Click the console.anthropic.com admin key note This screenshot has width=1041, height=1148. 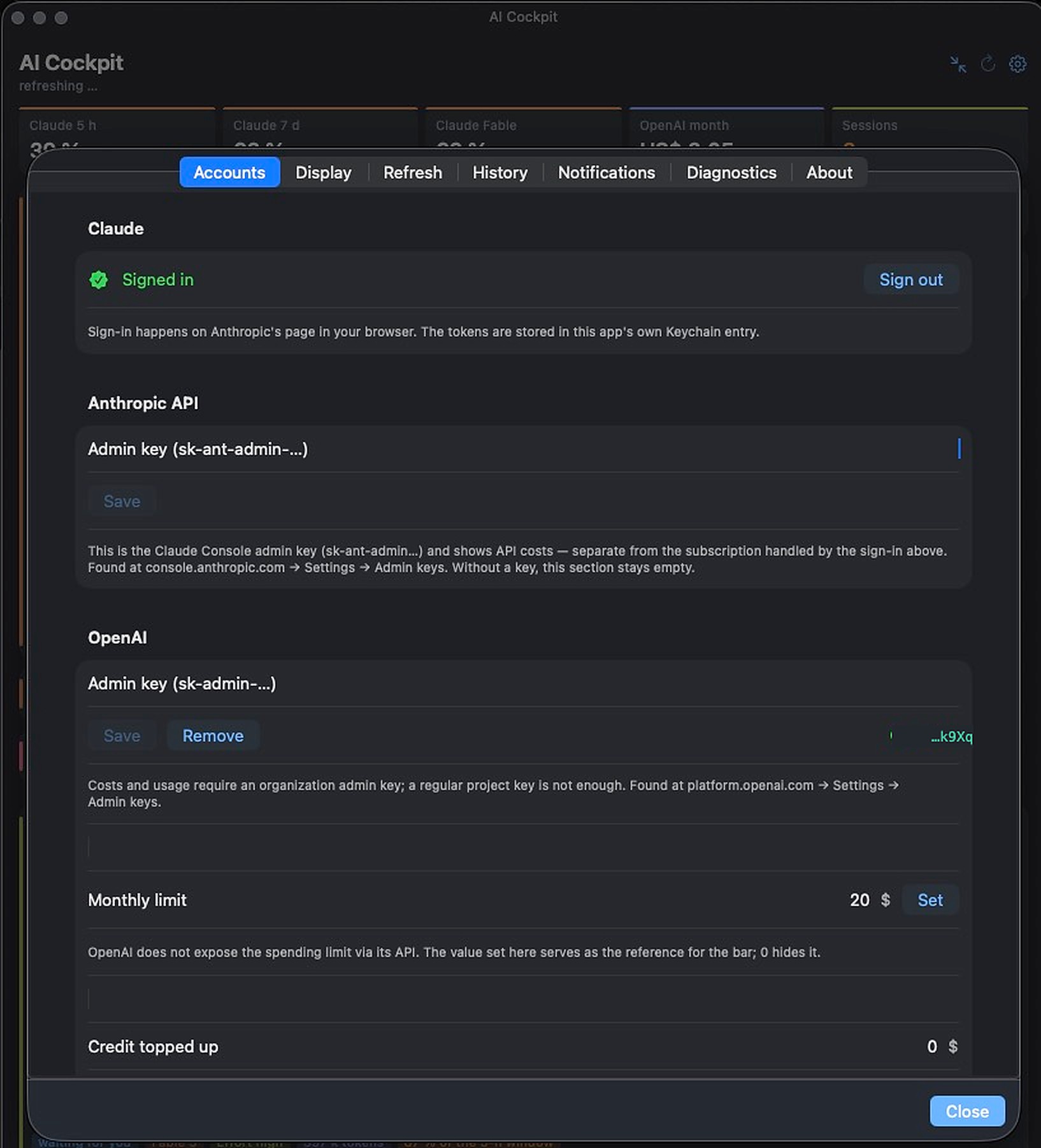point(517,559)
